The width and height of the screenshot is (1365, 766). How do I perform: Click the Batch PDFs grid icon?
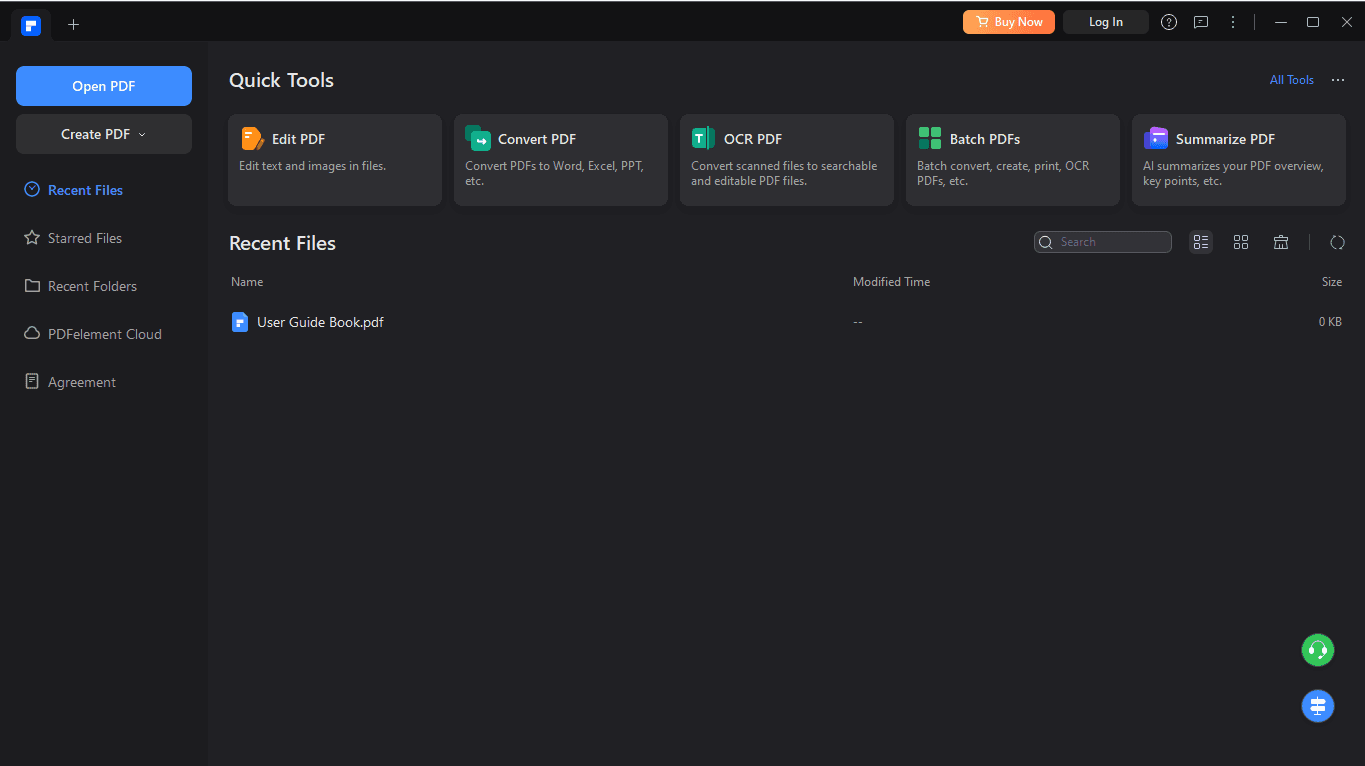[930, 138]
